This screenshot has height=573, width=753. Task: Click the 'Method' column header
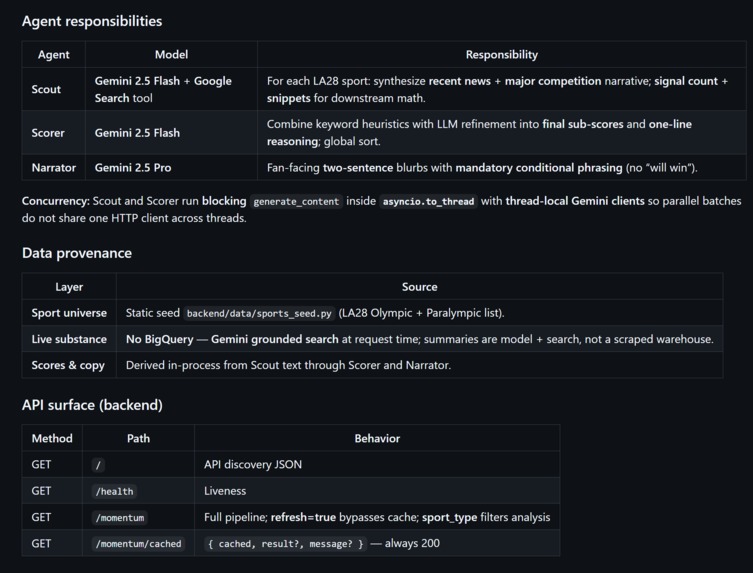click(52, 438)
